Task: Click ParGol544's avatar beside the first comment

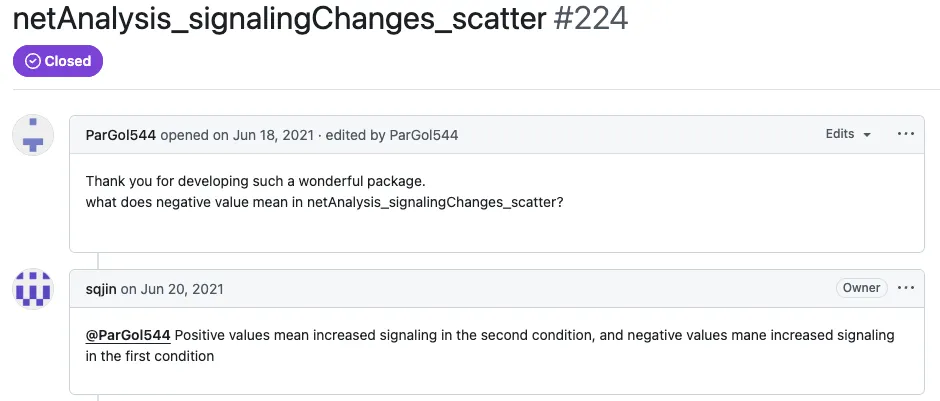Action: pyautogui.click(x=32, y=135)
